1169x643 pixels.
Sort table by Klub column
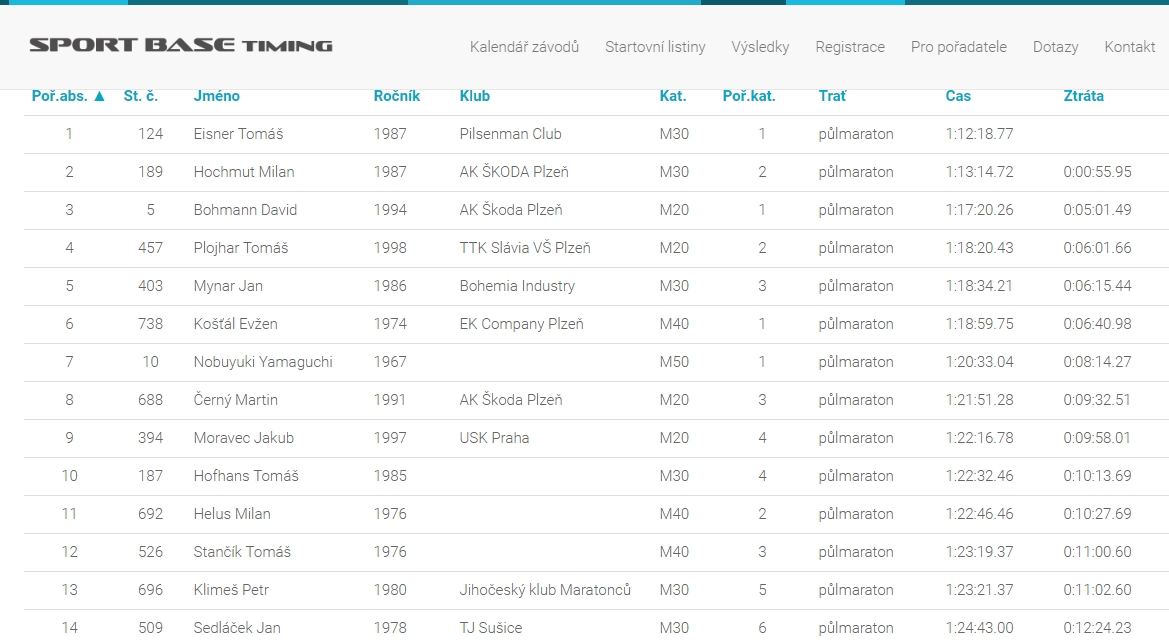point(475,96)
